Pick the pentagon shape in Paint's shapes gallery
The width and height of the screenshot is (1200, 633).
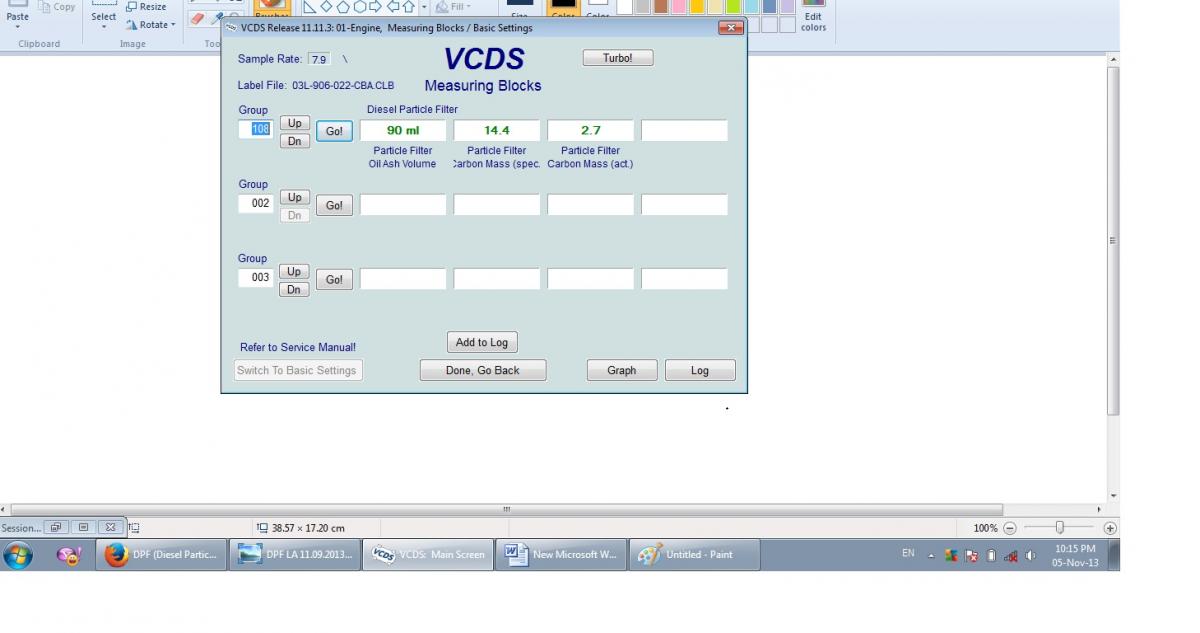pos(343,6)
